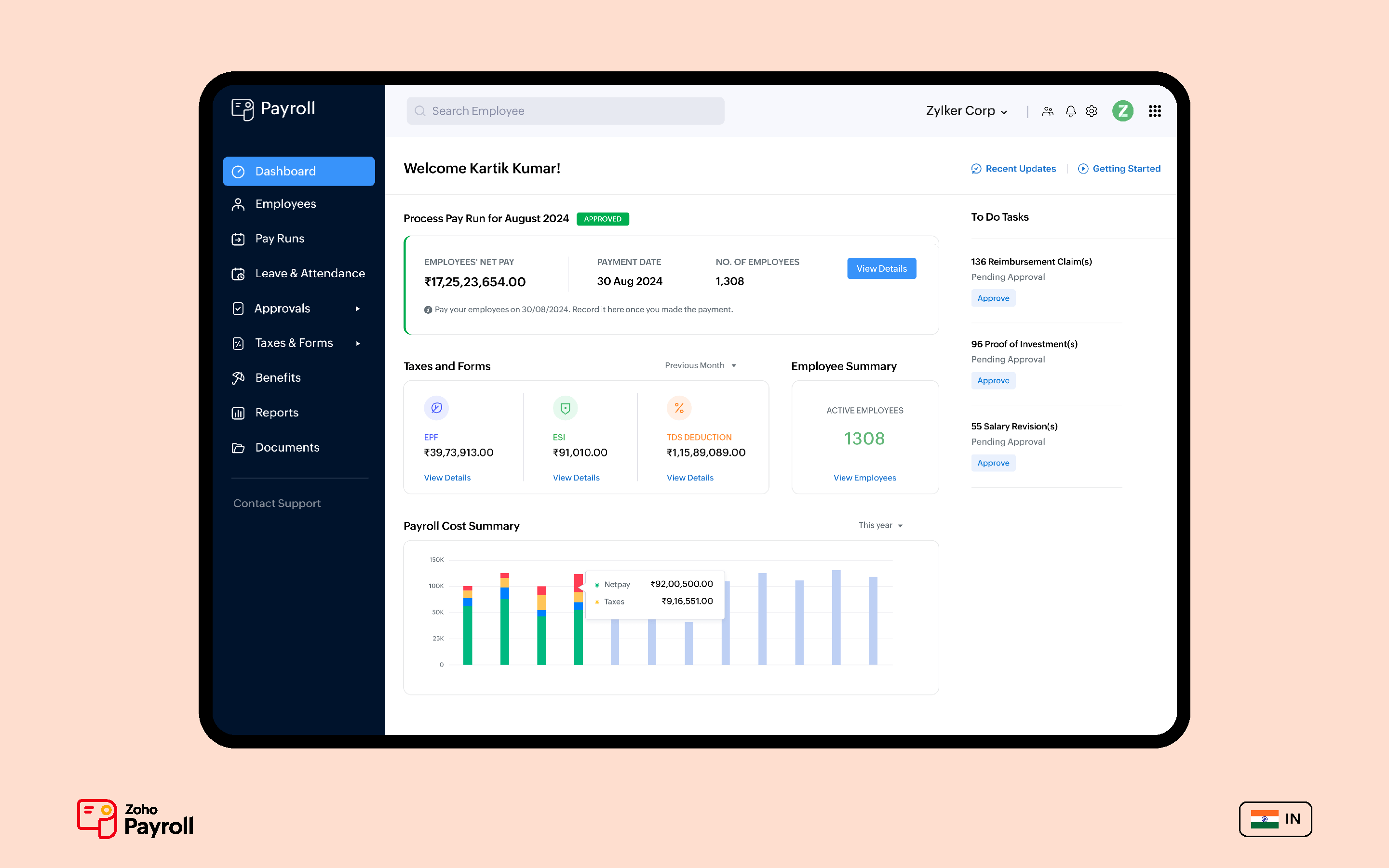Screen dimensions: 1389x868
Task: Open Pay Runs using its sidebar icon
Action: coord(239,239)
